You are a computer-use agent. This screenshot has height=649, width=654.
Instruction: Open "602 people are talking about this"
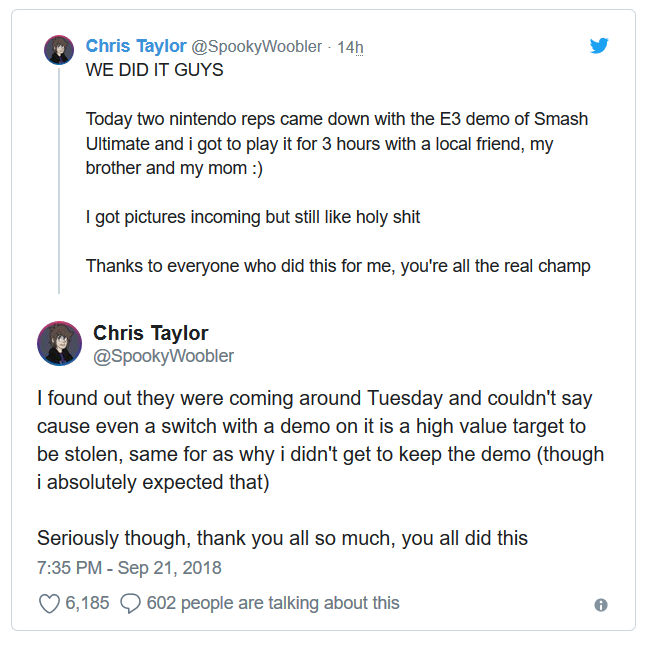273,603
